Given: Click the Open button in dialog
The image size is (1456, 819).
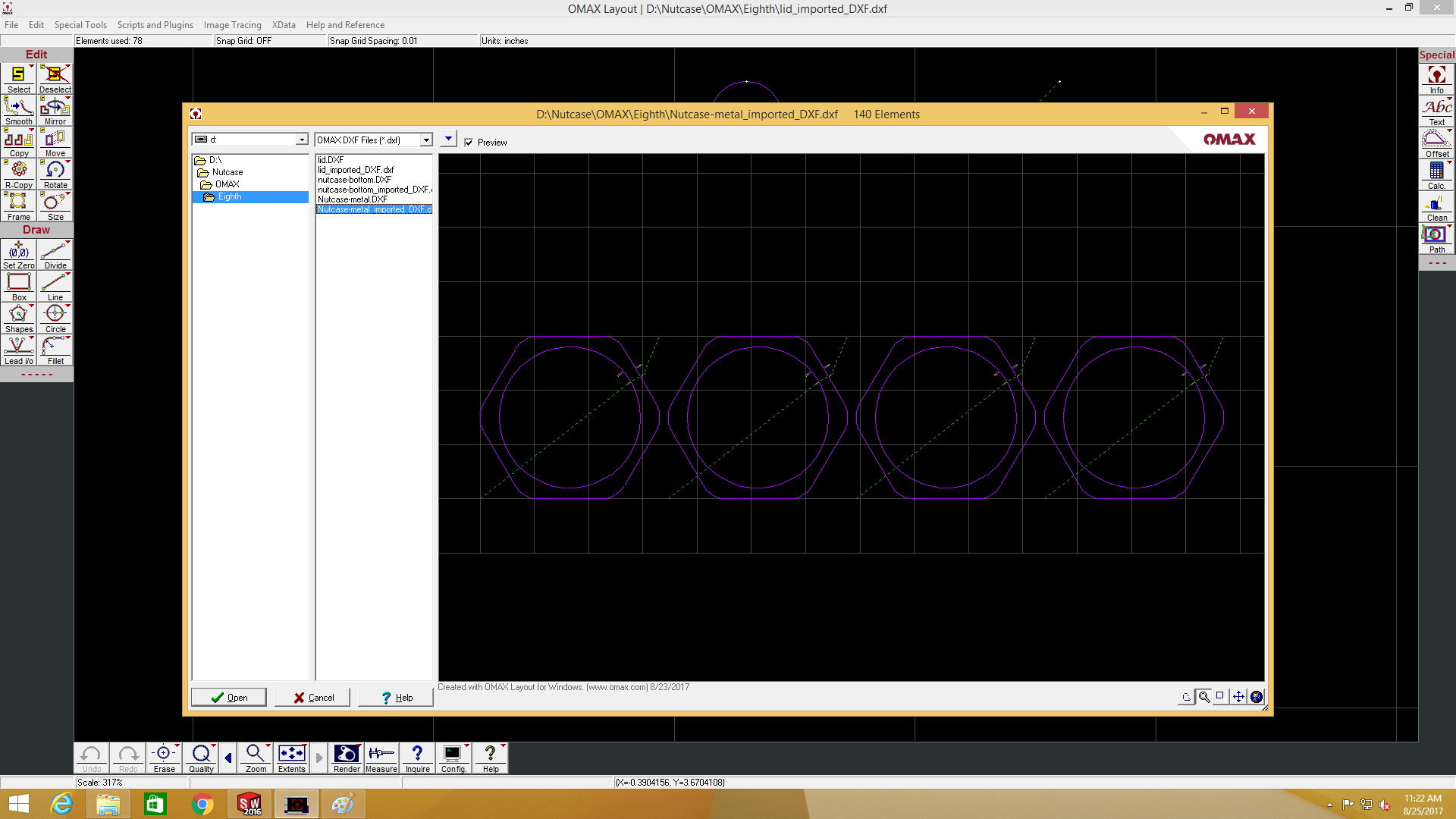Looking at the screenshot, I should coord(228,697).
